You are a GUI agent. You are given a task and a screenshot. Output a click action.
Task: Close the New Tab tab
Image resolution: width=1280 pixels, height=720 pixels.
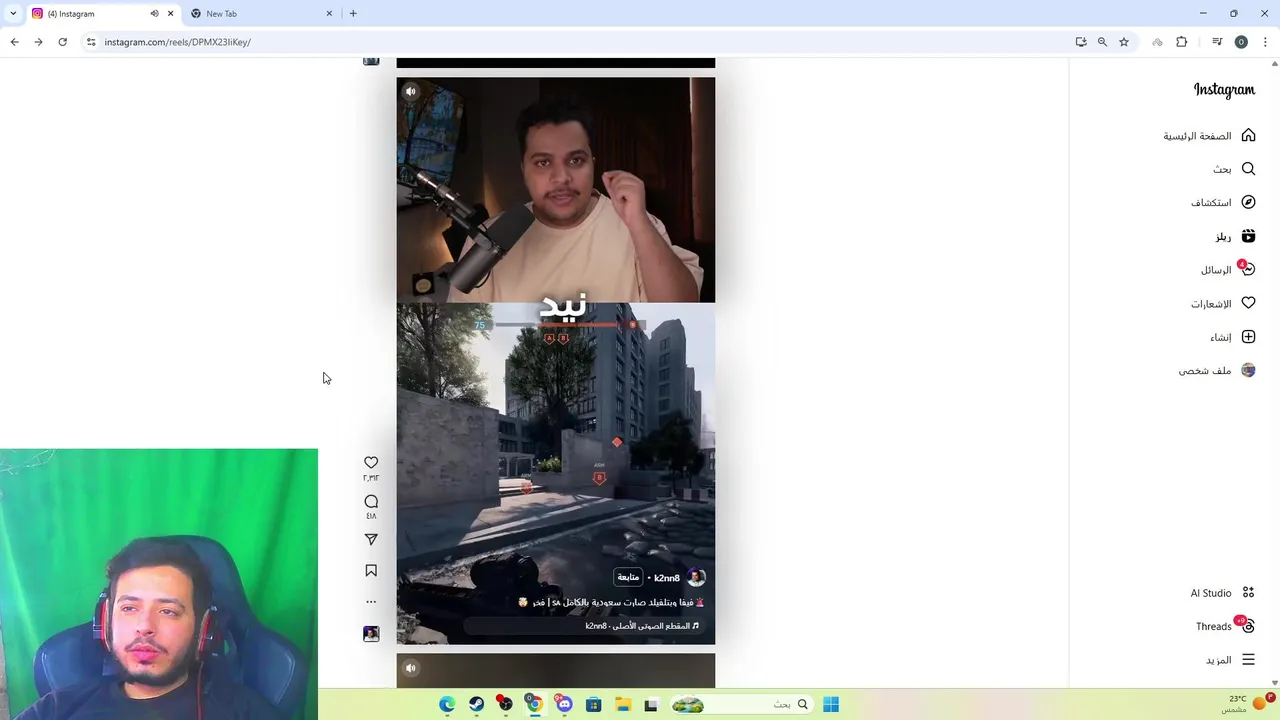[329, 14]
